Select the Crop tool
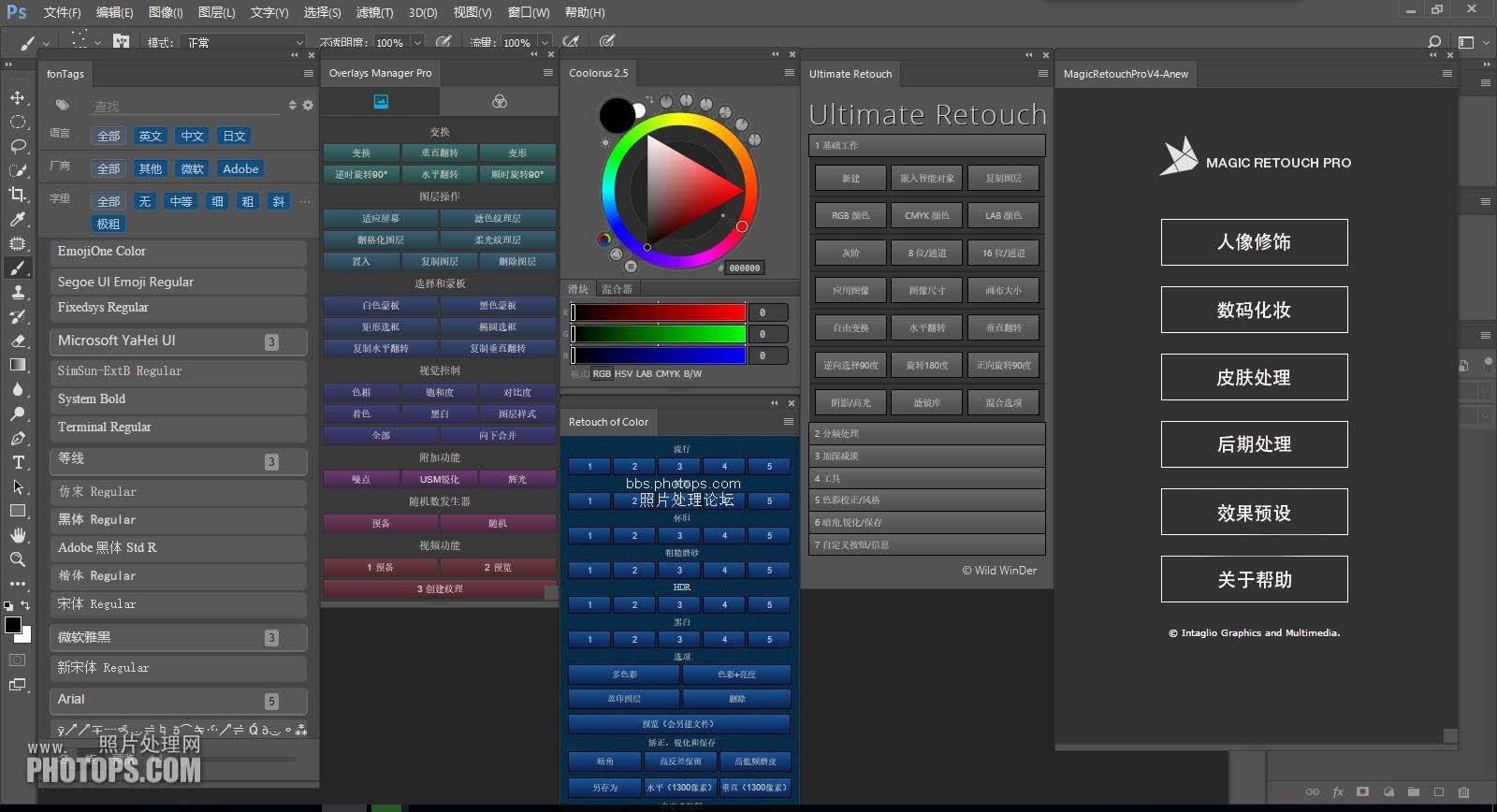The height and width of the screenshot is (812, 1497). pyautogui.click(x=18, y=195)
